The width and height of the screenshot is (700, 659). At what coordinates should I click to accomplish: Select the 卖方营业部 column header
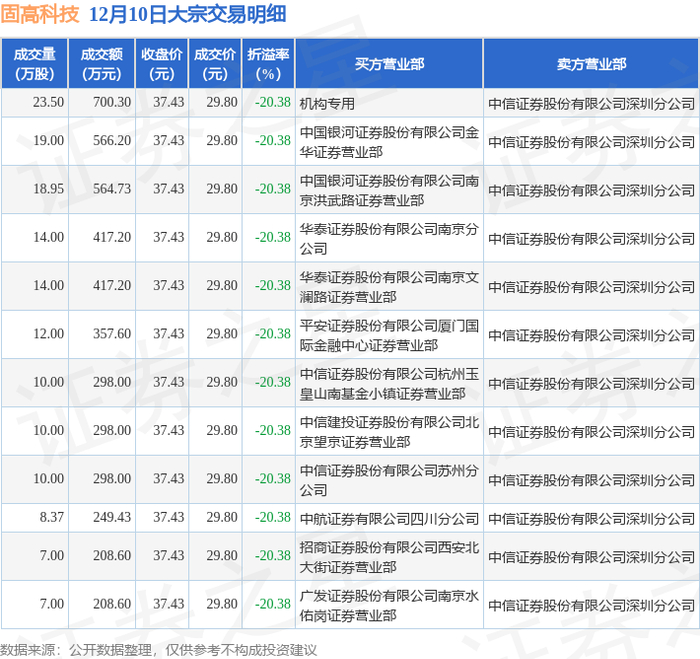(x=591, y=64)
